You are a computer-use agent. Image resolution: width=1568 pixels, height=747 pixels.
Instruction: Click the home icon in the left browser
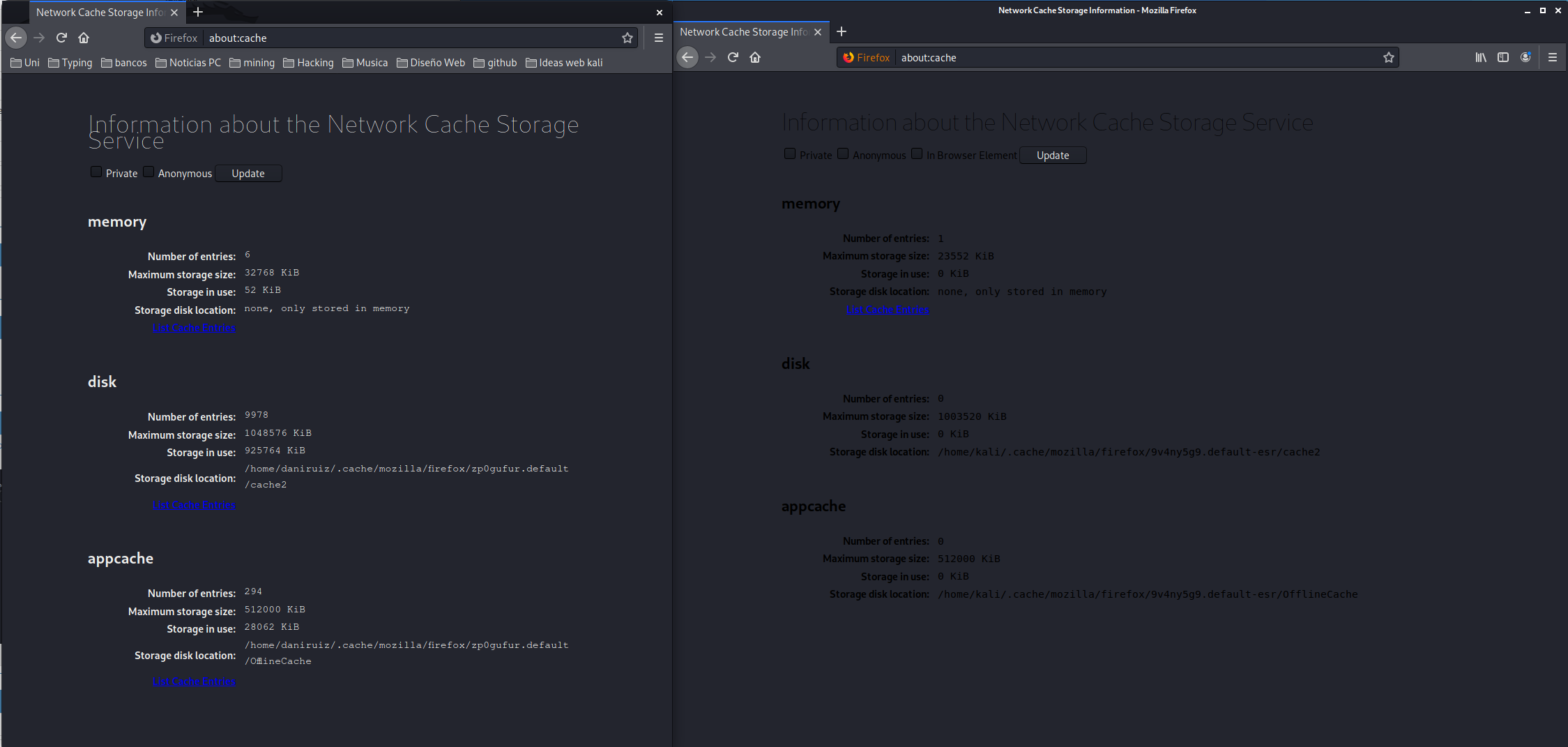click(x=84, y=38)
